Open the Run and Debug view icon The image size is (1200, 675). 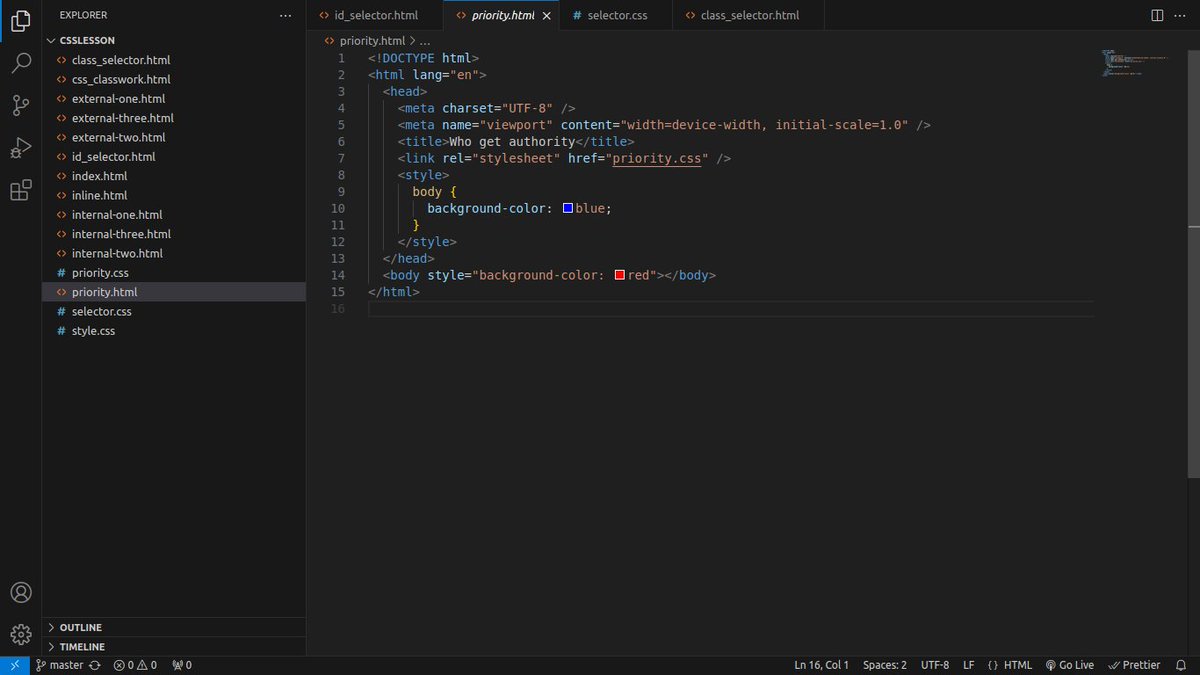(x=20, y=148)
